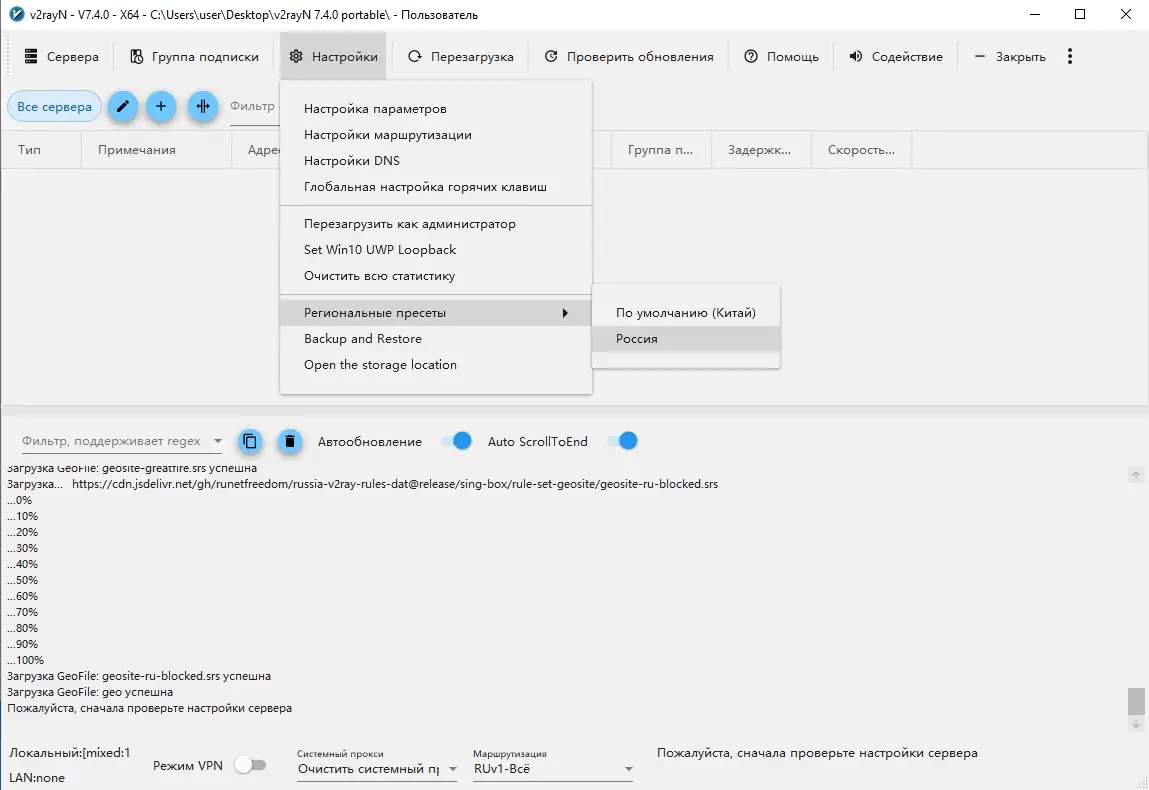Click Backup and Restore

click(363, 338)
